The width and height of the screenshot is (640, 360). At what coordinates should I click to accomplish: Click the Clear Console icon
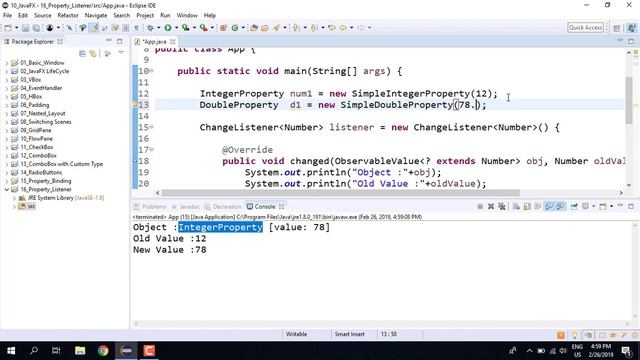point(516,207)
